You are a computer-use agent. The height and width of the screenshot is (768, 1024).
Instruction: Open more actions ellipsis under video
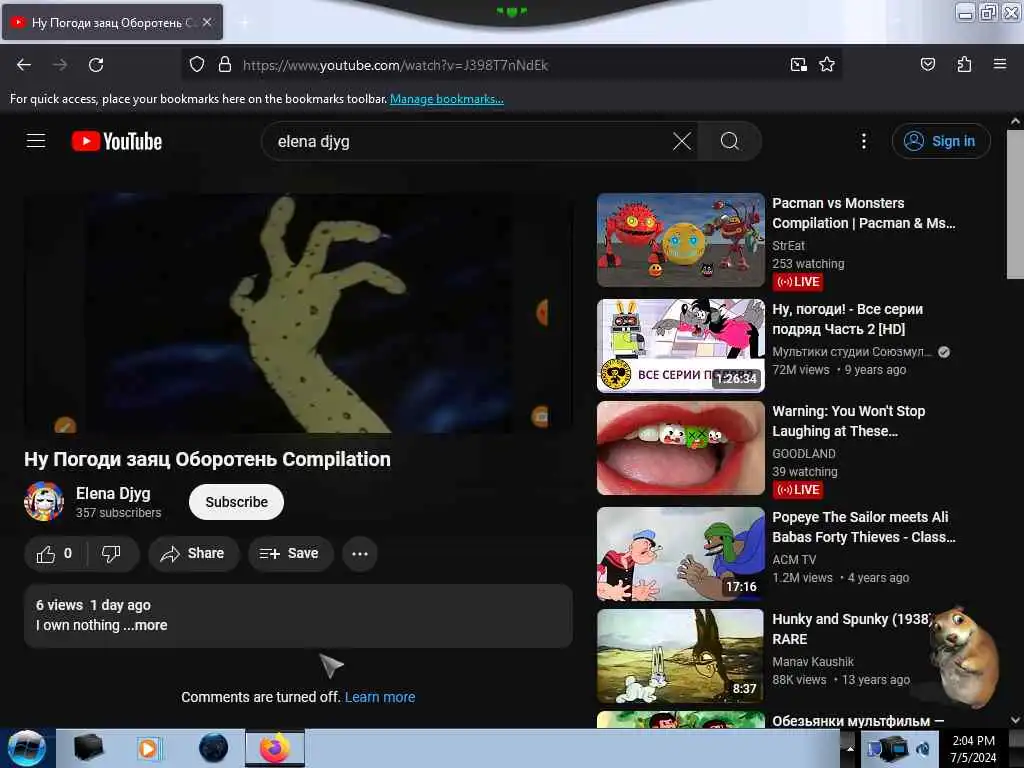coord(360,554)
